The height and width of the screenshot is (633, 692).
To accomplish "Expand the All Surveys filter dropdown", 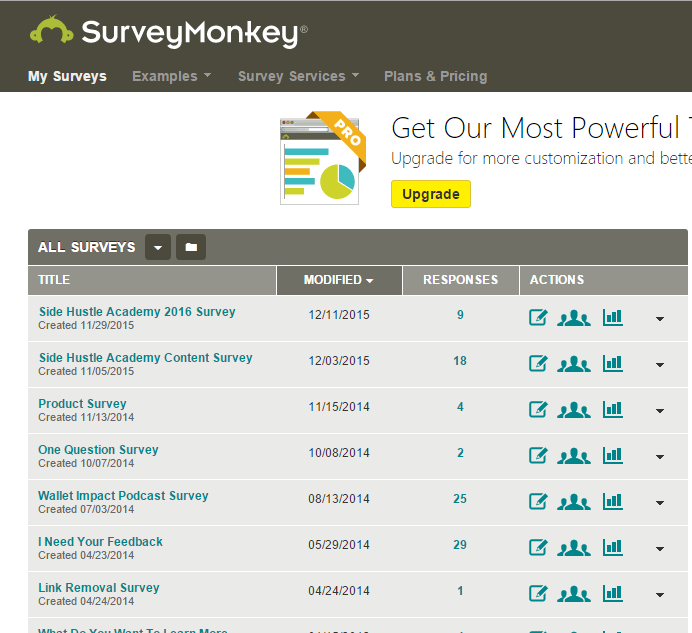I will [158, 247].
